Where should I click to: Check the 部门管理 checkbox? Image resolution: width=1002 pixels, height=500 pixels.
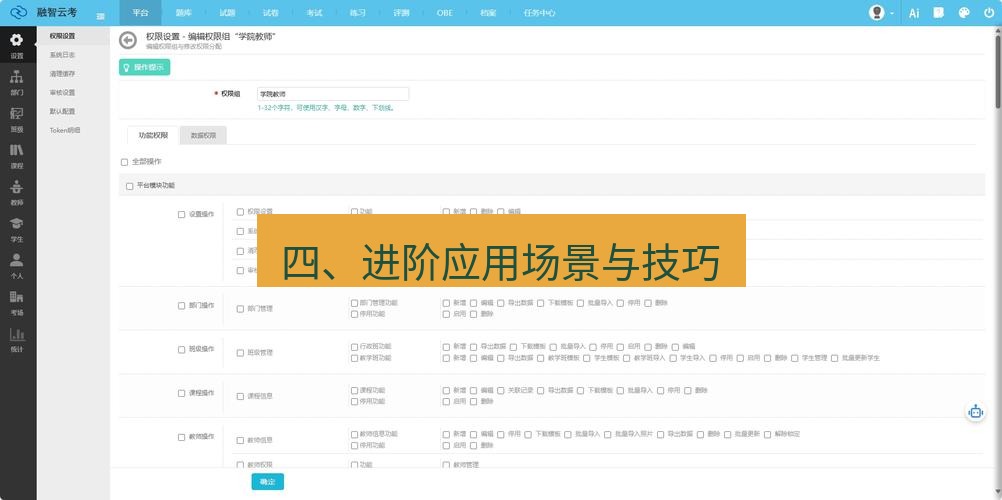240,309
